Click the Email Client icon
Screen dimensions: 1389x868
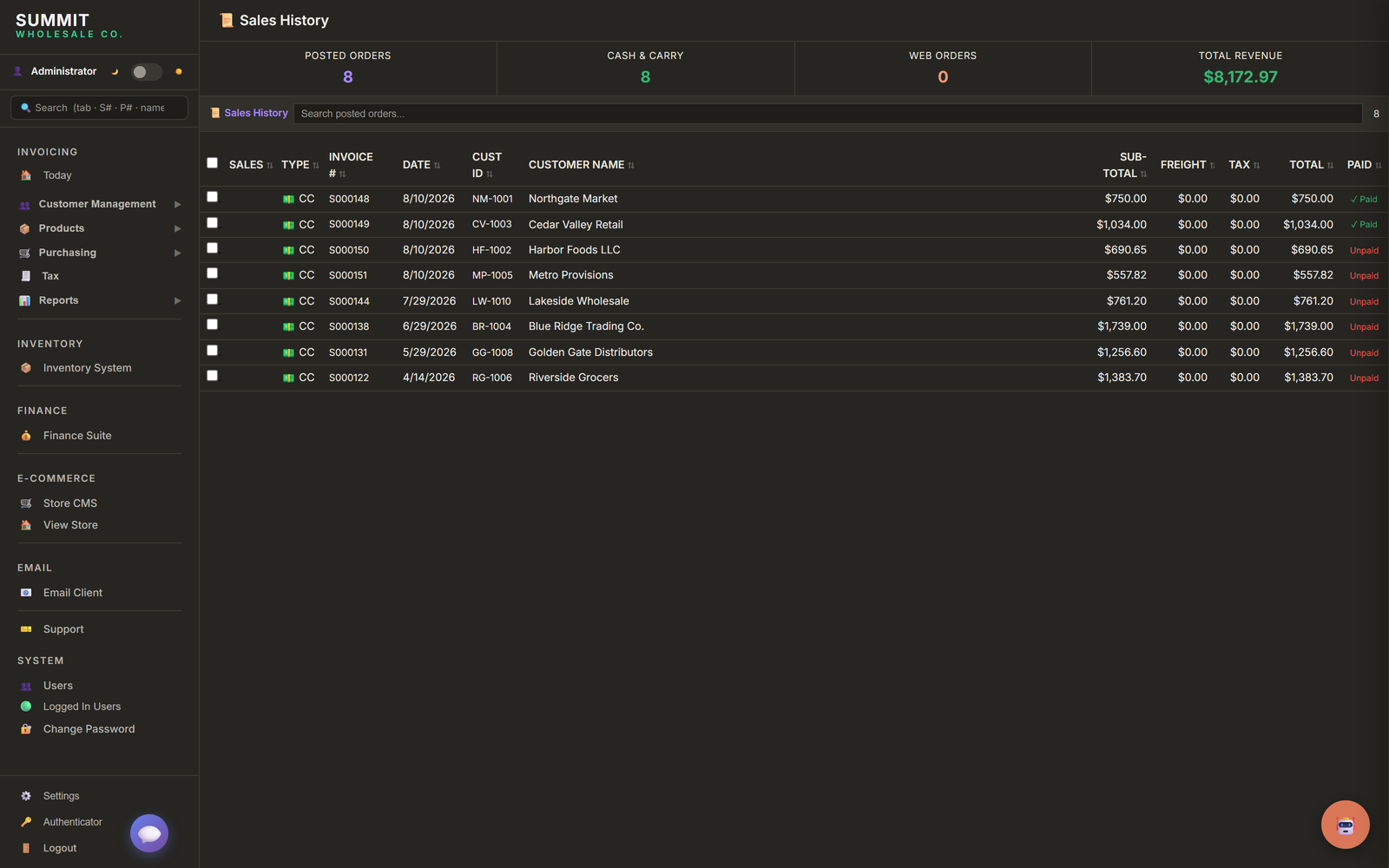click(26, 593)
